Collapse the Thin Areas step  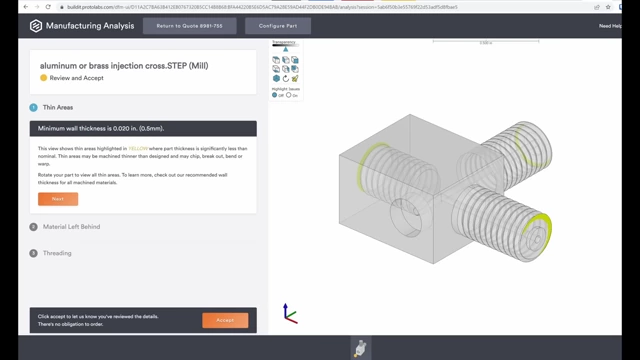point(58,107)
